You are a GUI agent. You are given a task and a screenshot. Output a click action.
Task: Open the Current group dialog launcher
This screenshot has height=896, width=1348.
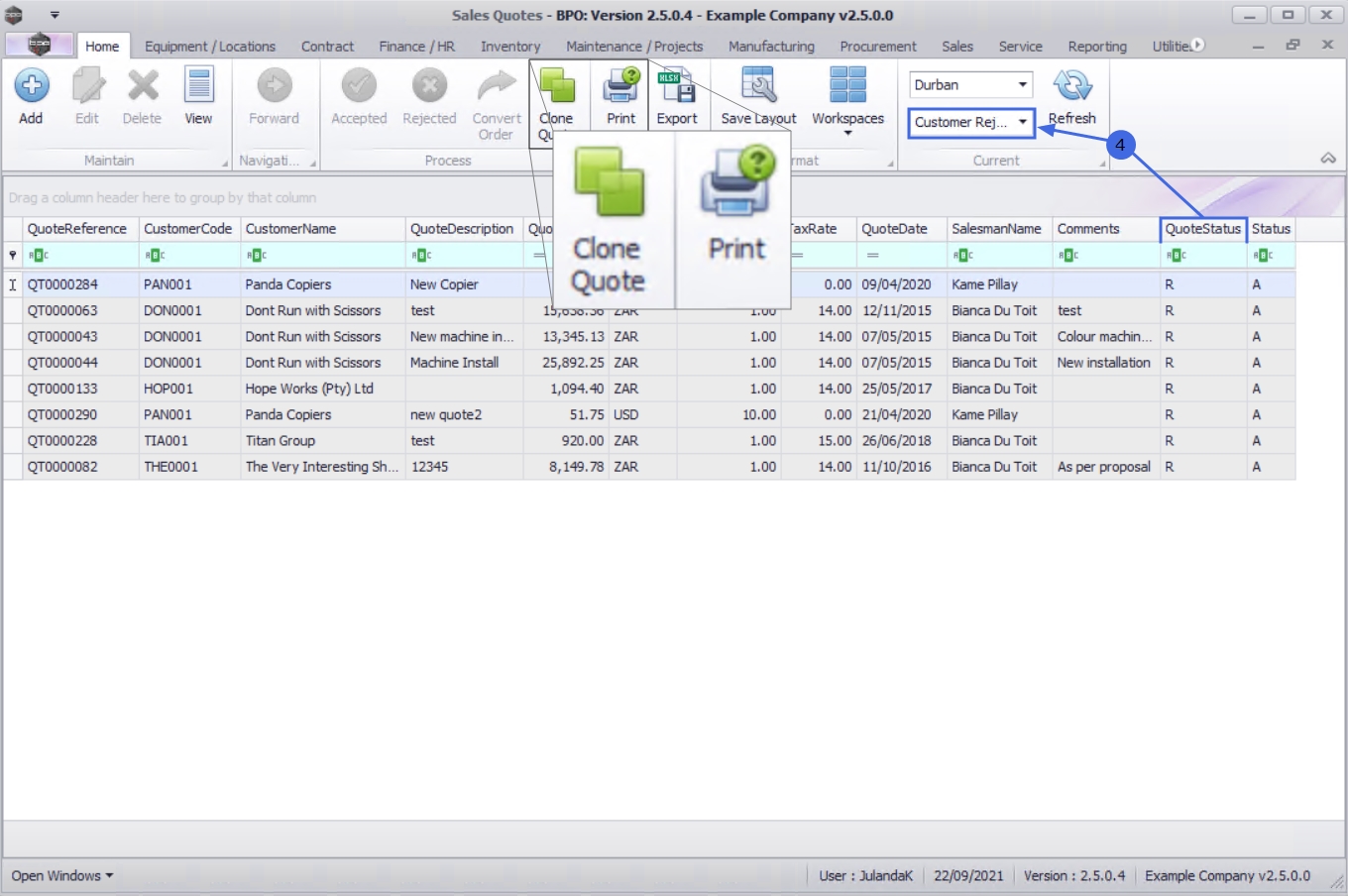pos(1103,163)
